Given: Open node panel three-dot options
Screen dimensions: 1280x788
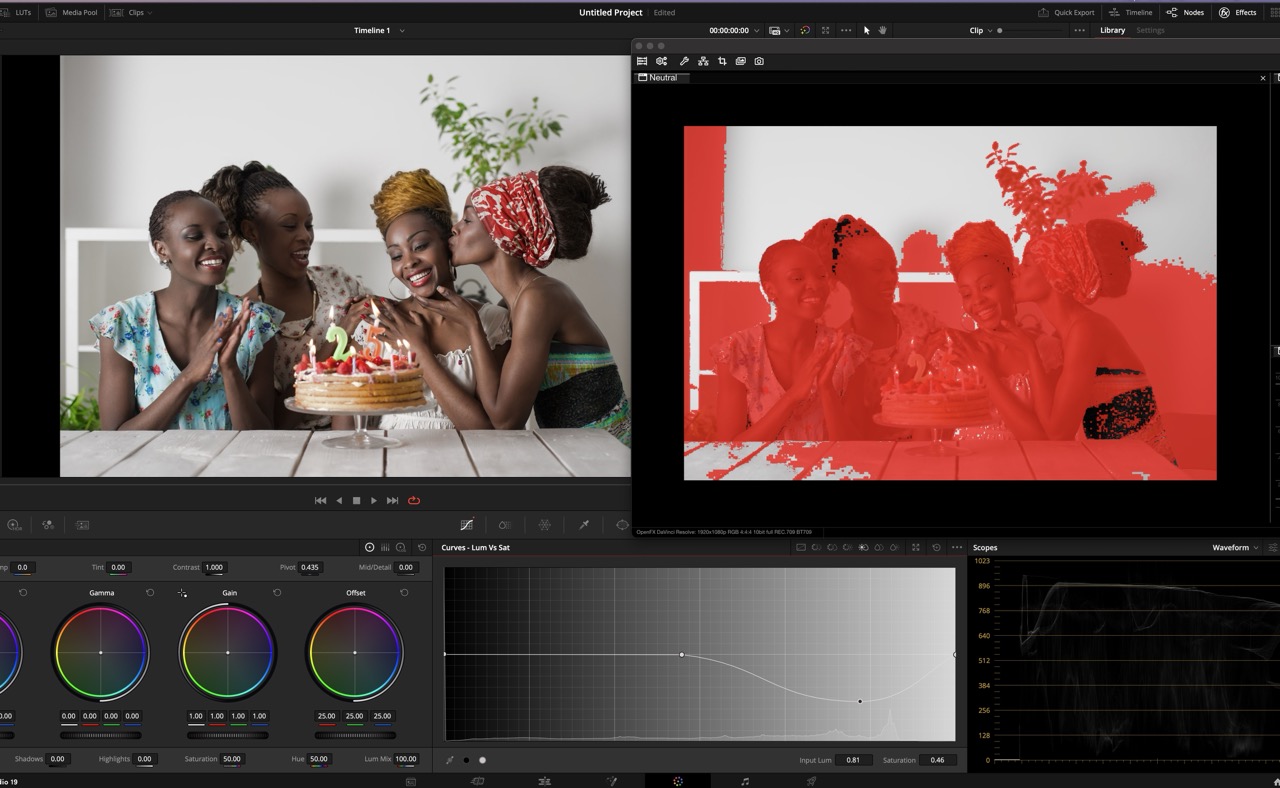Looking at the screenshot, I should tap(1079, 30).
